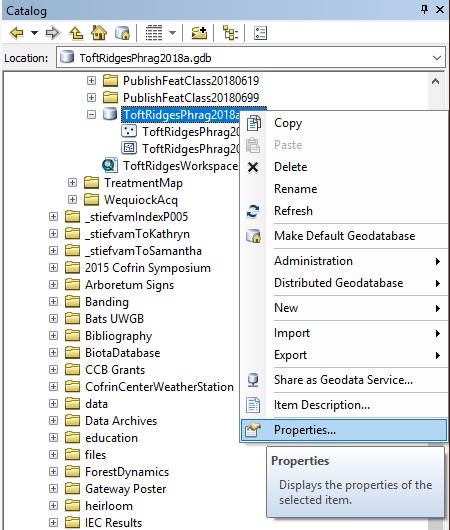
Task: Expand the TreatmentMap folder
Action: tap(72, 183)
